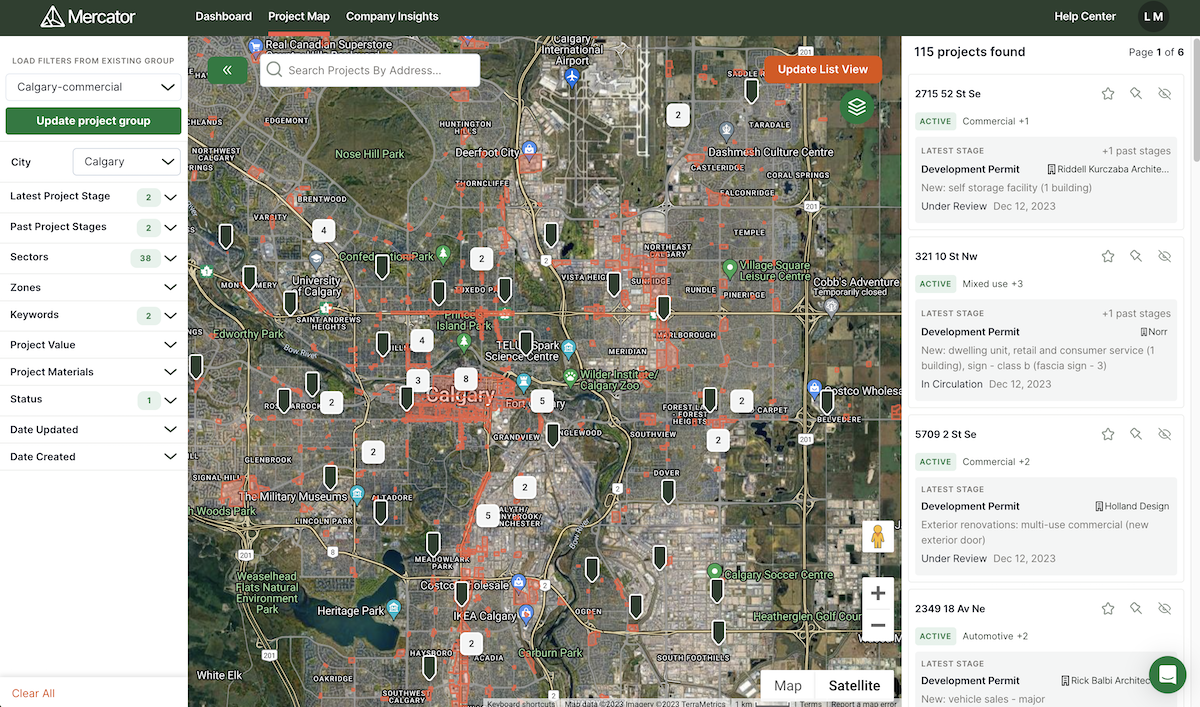Click Clear All filters link
Image resolution: width=1200 pixels, height=707 pixels.
(x=33, y=693)
